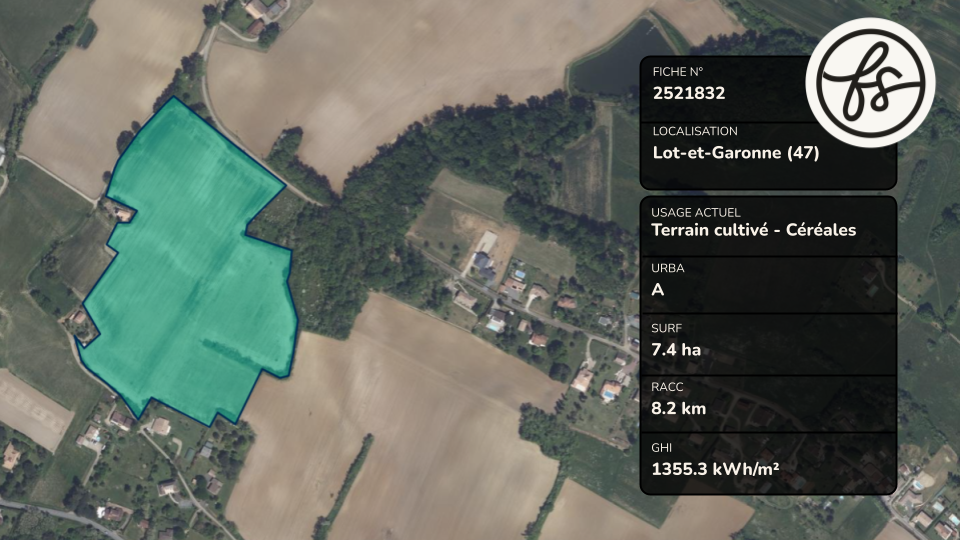The height and width of the screenshot is (540, 960).
Task: Click the 'USAGE ACTUEL' label
Action: [x=696, y=212]
